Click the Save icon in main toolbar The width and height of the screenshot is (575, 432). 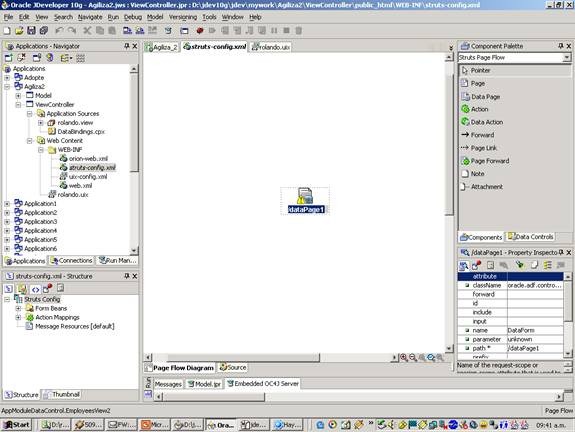31,30
